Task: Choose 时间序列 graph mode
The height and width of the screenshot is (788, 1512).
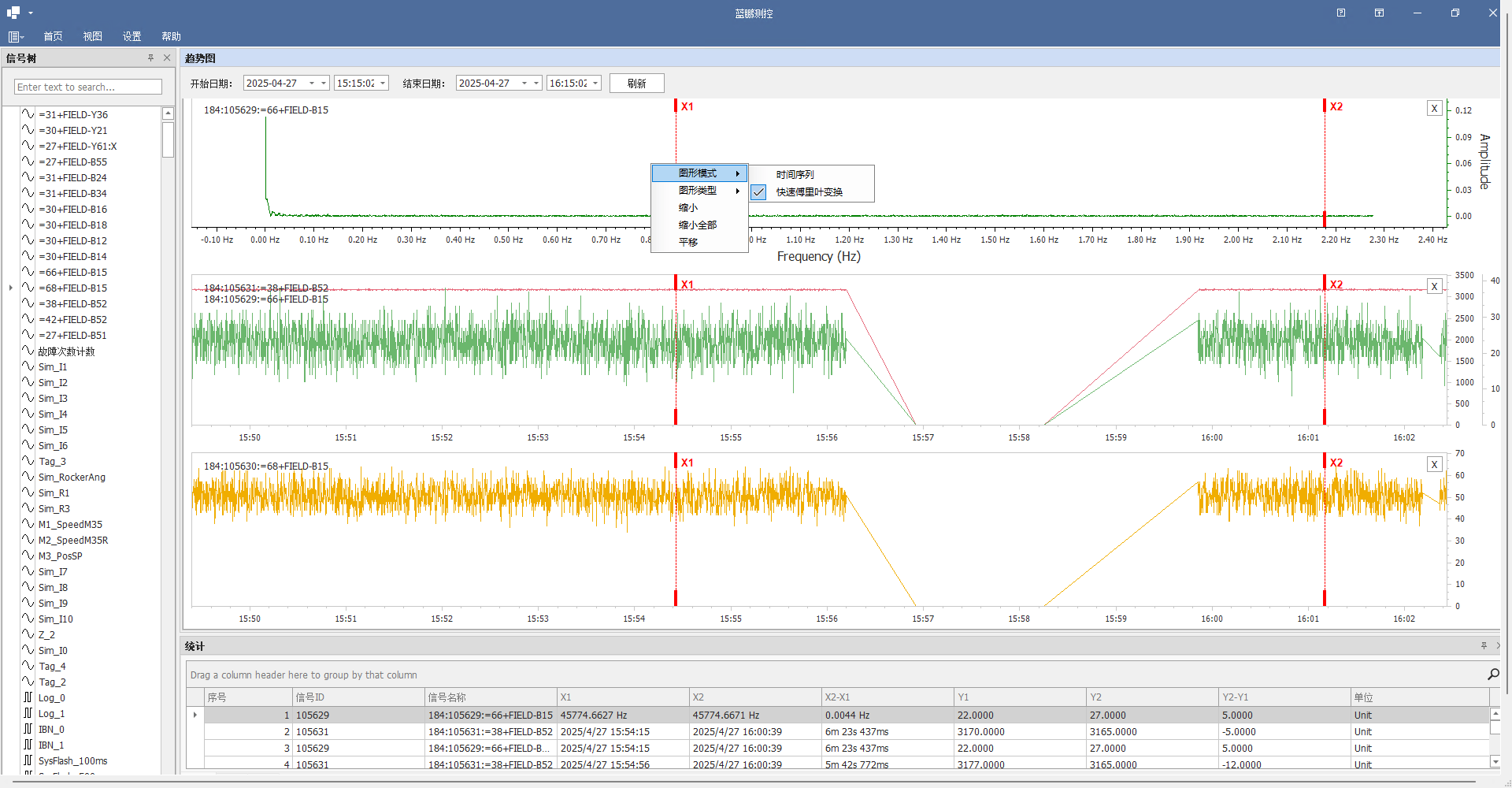Action: click(x=795, y=175)
